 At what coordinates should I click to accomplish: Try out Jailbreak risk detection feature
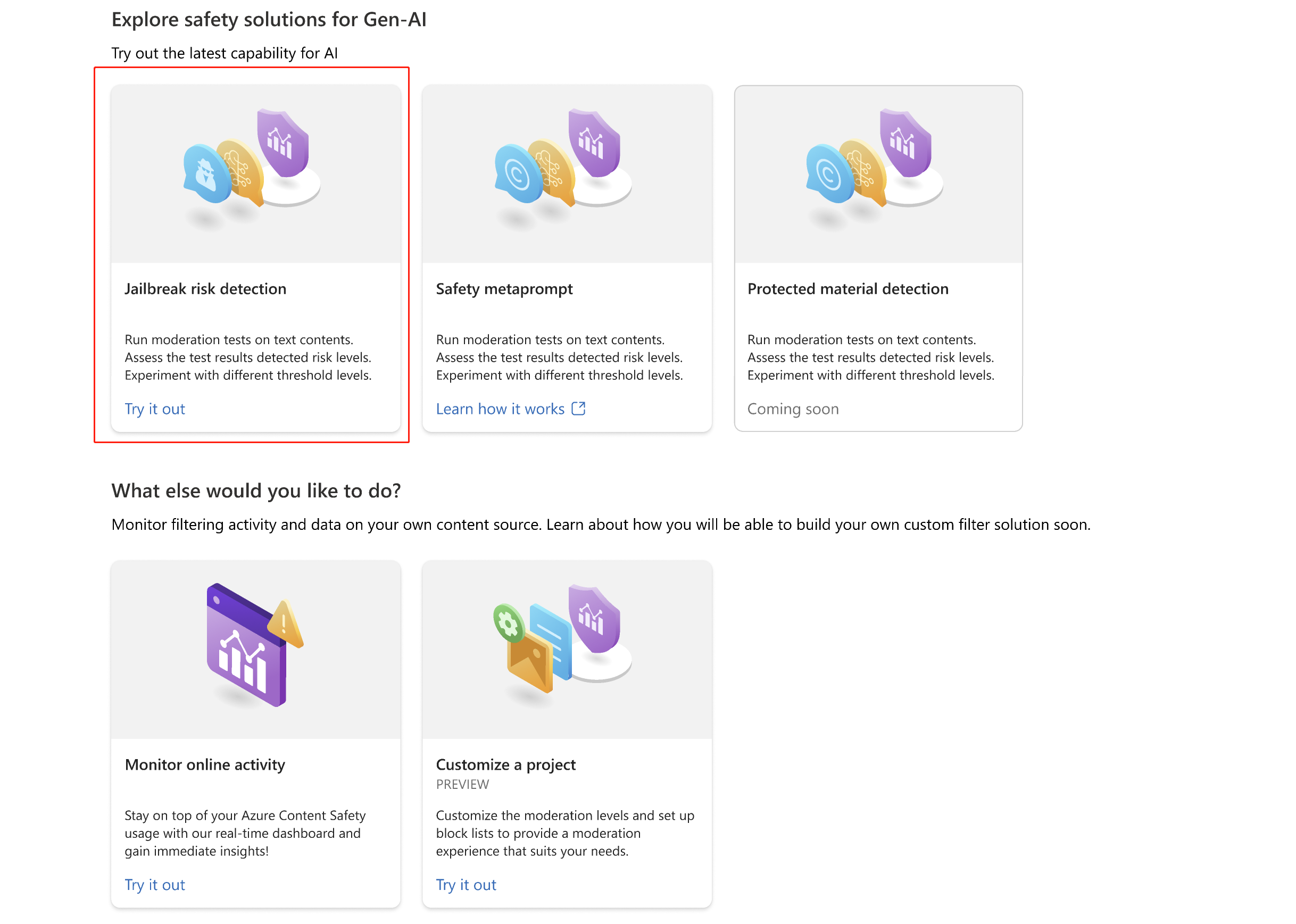[155, 408]
